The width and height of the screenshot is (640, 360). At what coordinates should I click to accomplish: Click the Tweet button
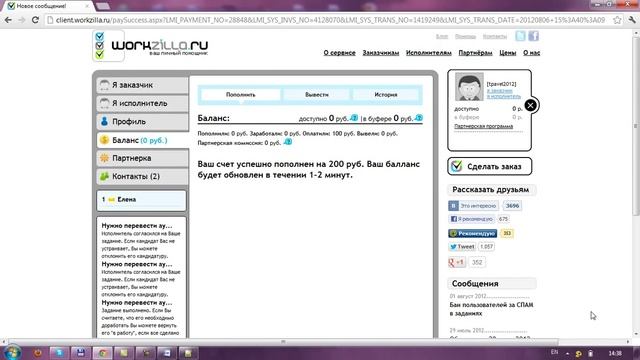462,247
